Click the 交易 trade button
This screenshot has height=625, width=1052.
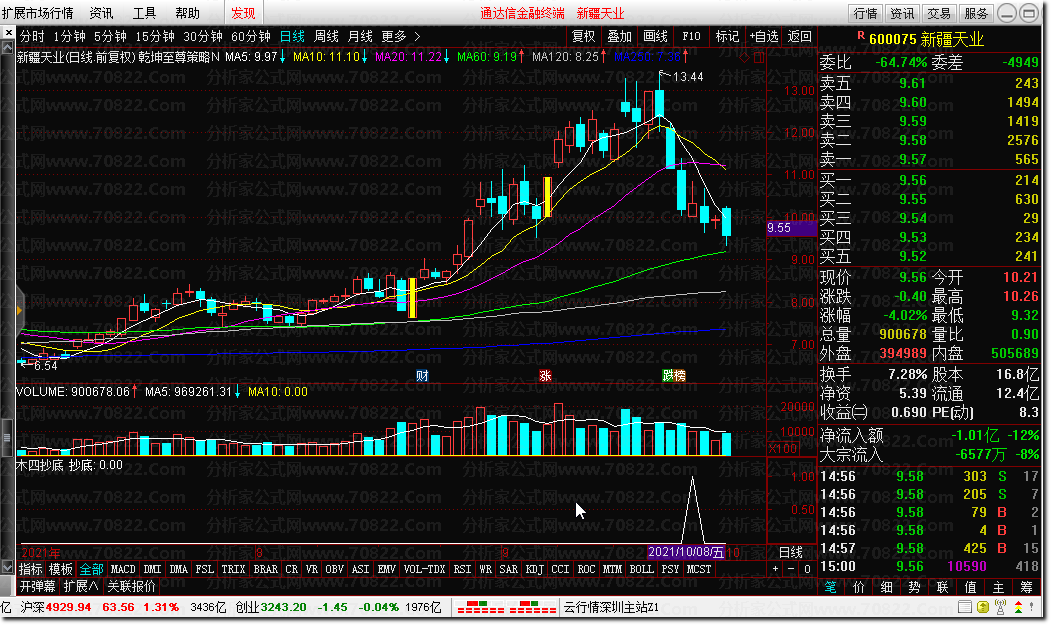[x=939, y=13]
